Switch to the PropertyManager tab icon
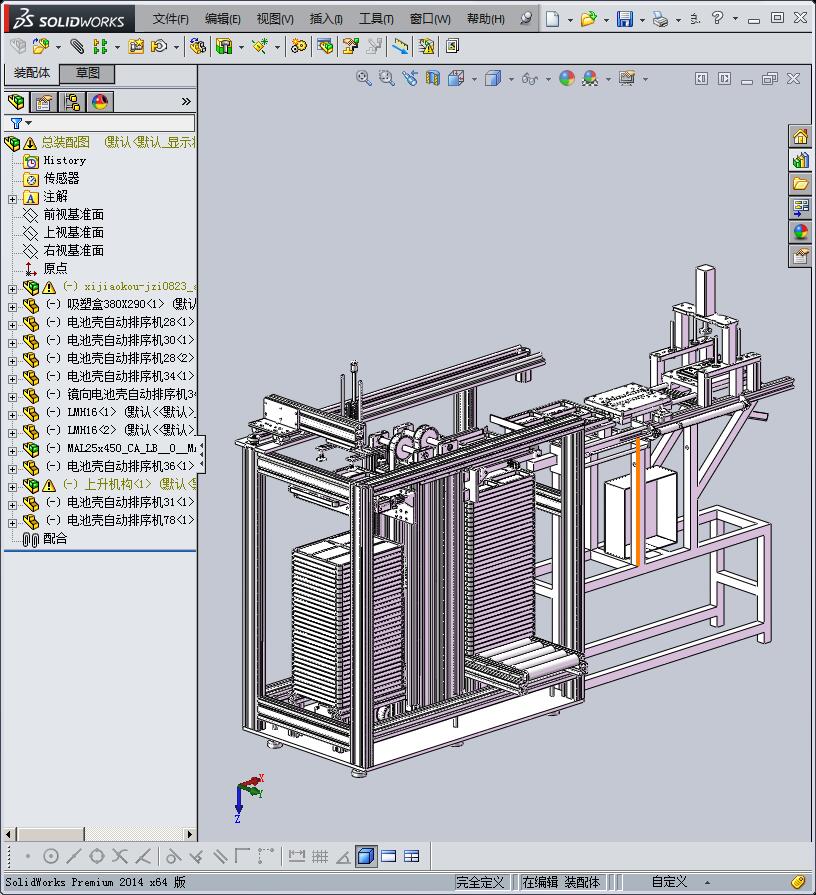 44,102
